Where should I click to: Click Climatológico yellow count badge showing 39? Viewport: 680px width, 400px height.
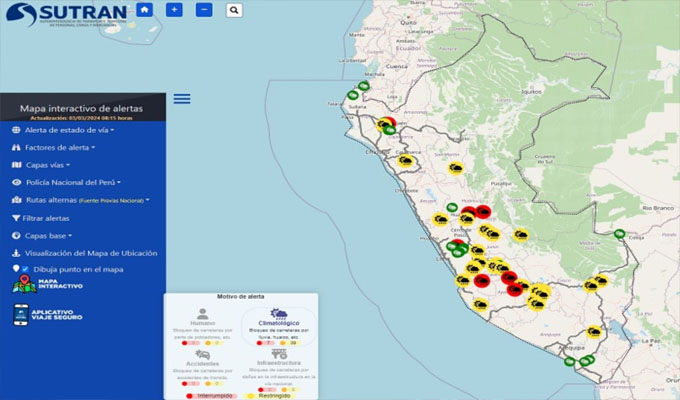point(290,343)
